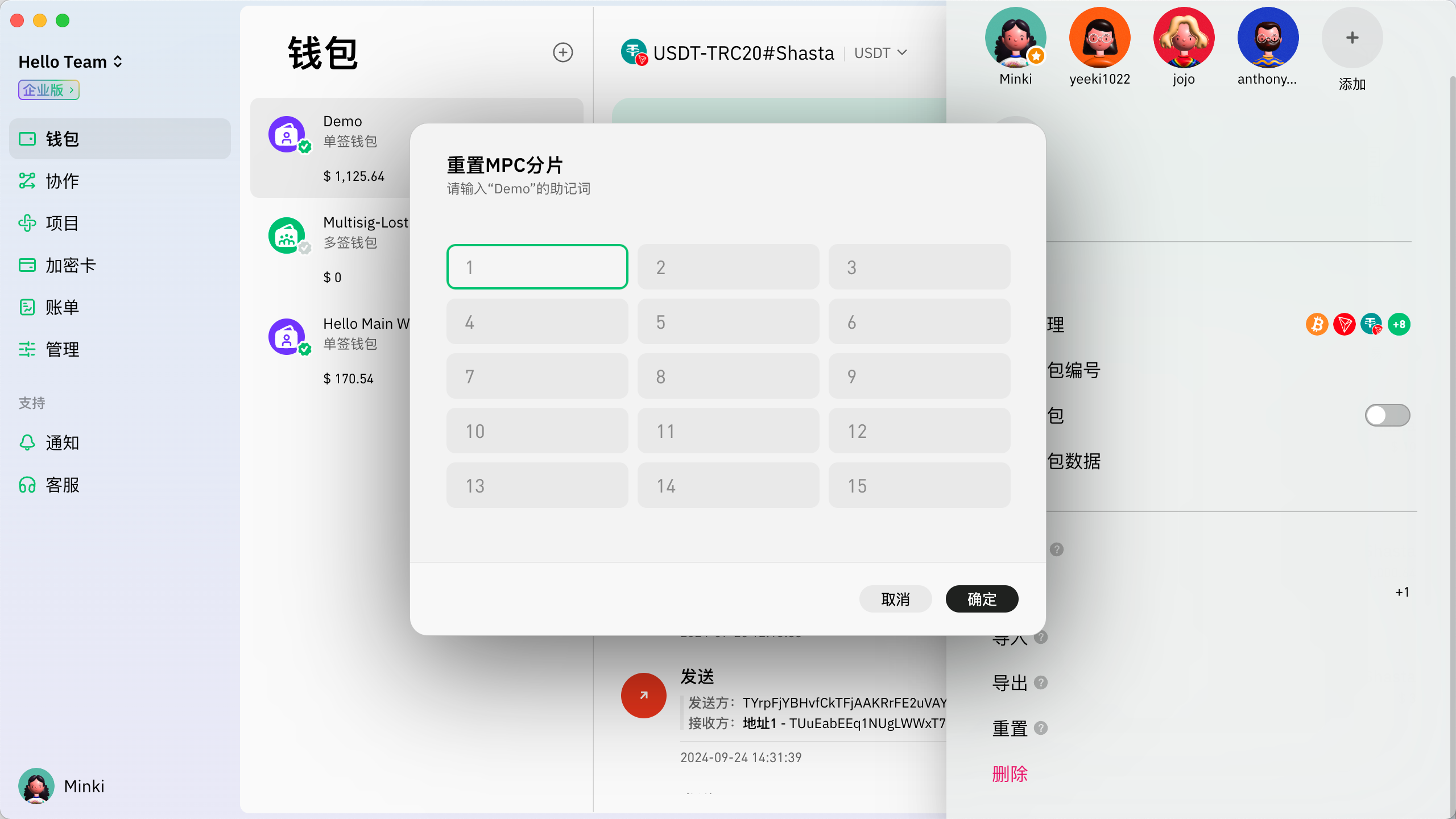Click the add wallet plus icon
The width and height of the screenshot is (1456, 819).
562,52
